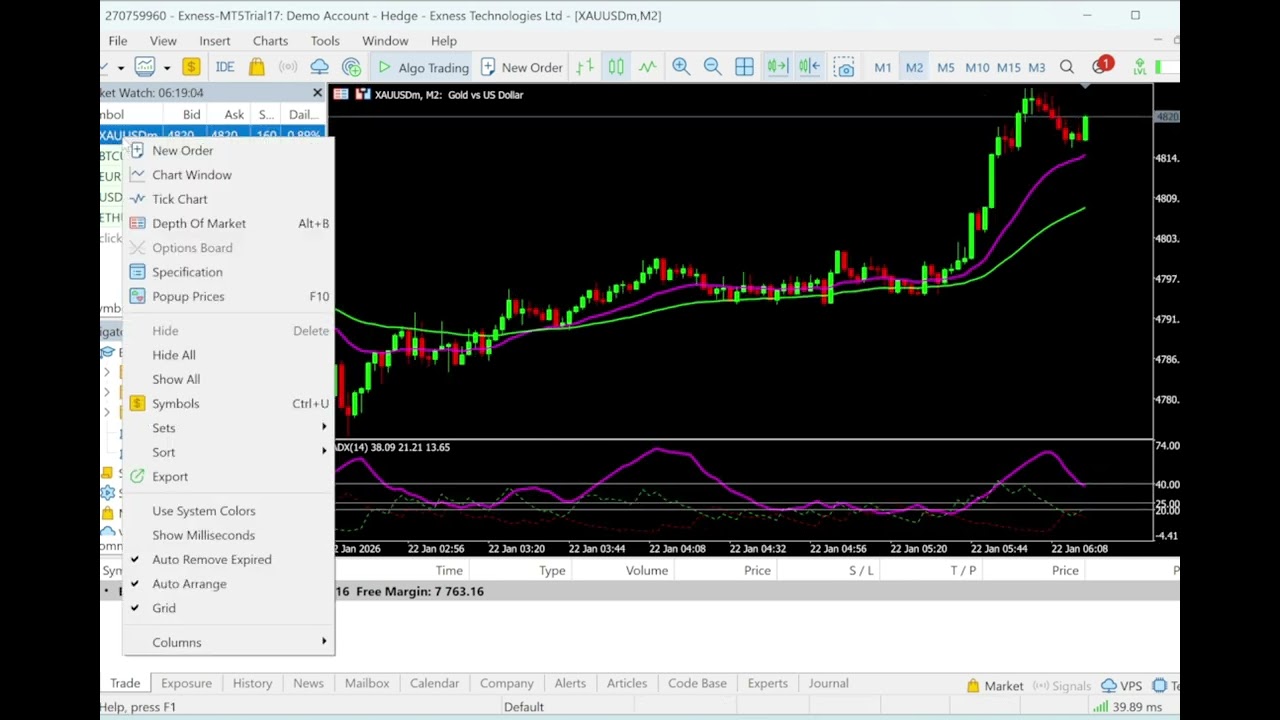This screenshot has height=720, width=1280.
Task: Click VPS in the status bar
Action: point(1121,686)
